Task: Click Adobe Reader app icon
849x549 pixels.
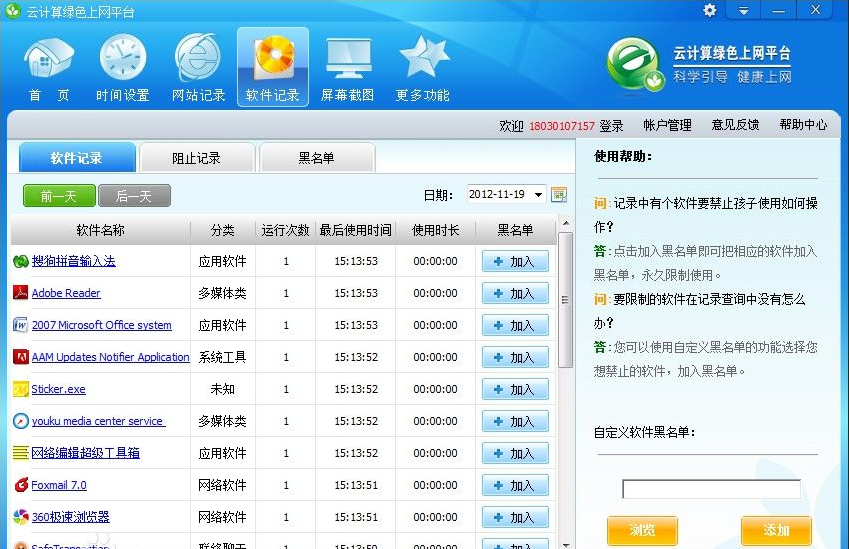Action: coord(21,293)
